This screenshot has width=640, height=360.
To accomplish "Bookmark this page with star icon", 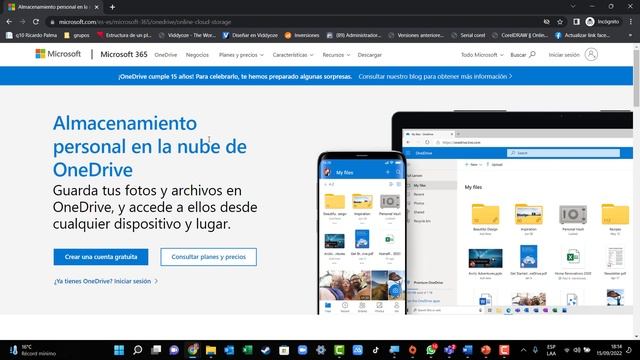I will point(560,22).
